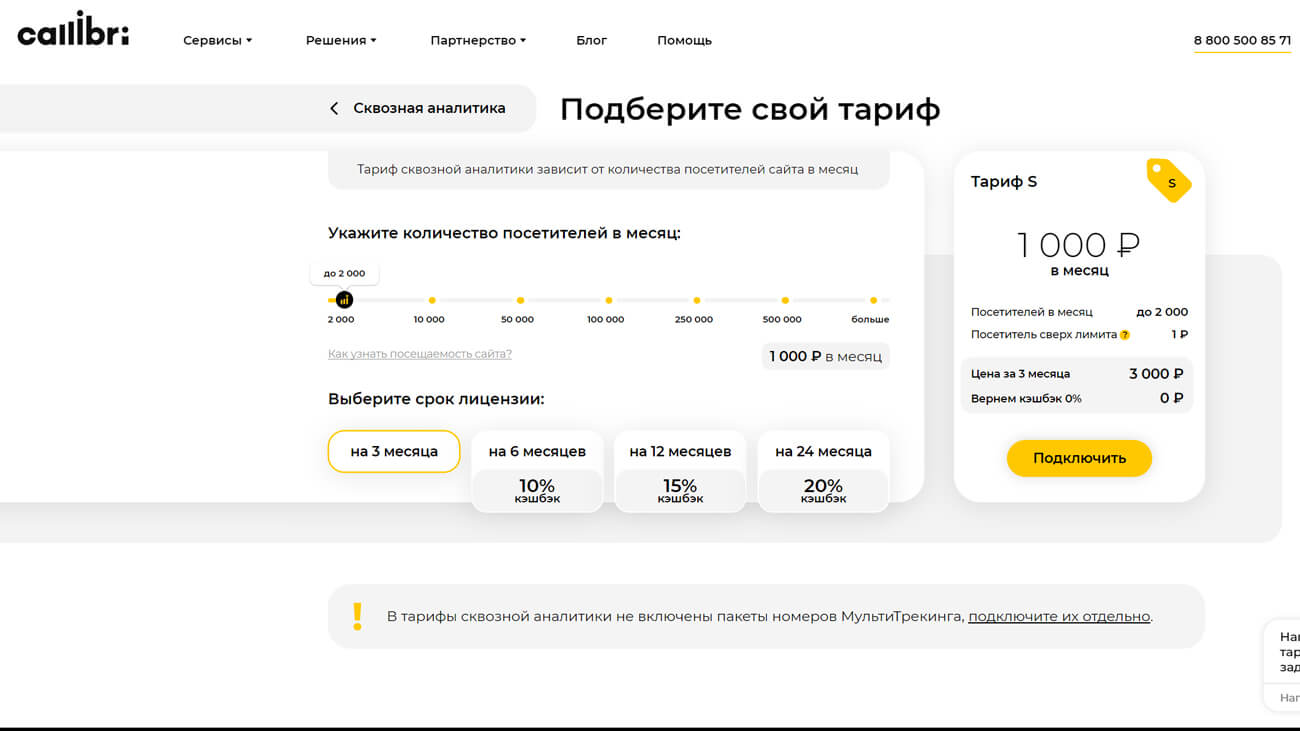Follow the подключите их отдельно link

(x=1059, y=616)
